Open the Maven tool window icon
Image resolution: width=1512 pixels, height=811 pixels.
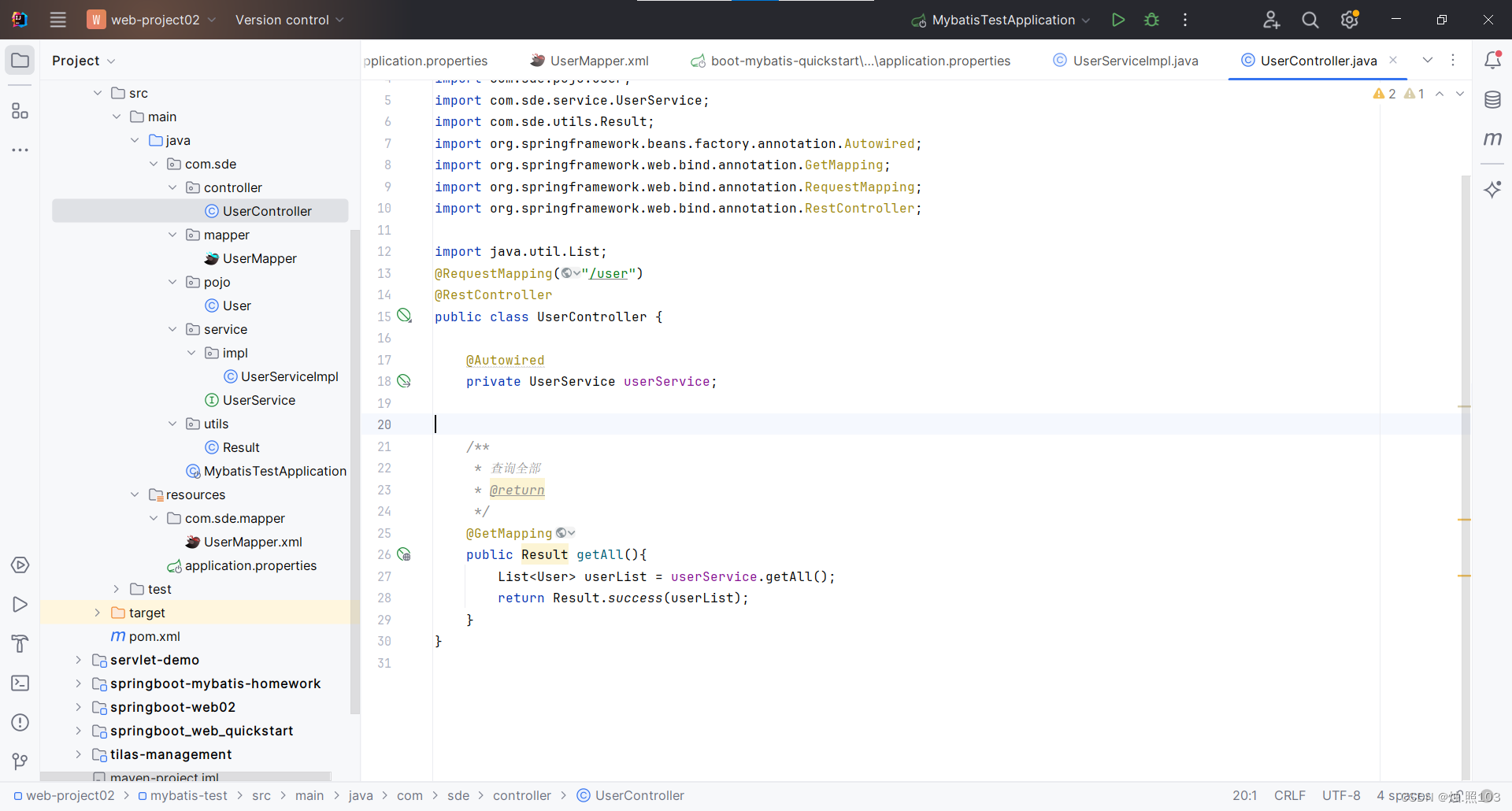coord(1492,139)
